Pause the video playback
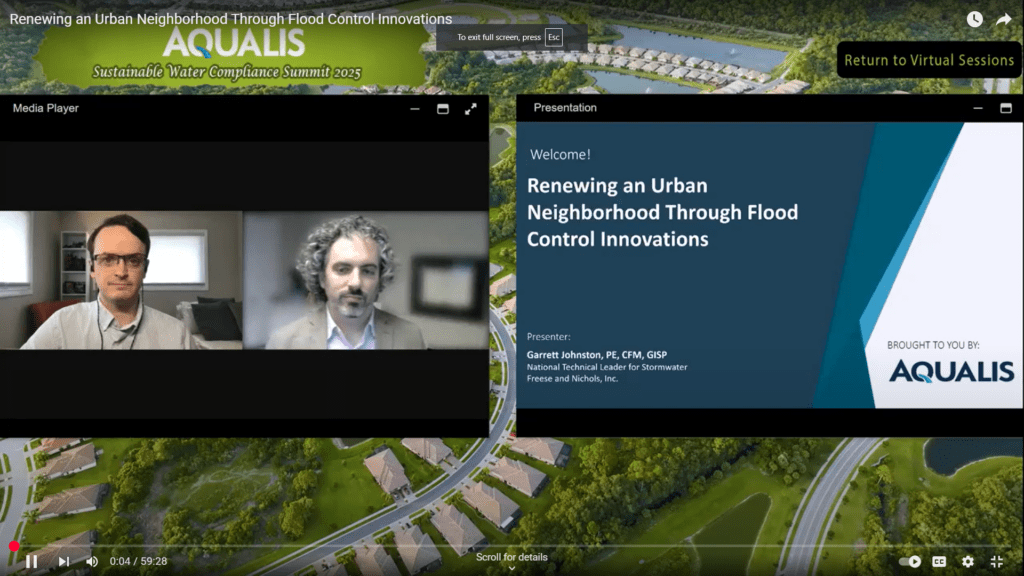 click(x=31, y=561)
